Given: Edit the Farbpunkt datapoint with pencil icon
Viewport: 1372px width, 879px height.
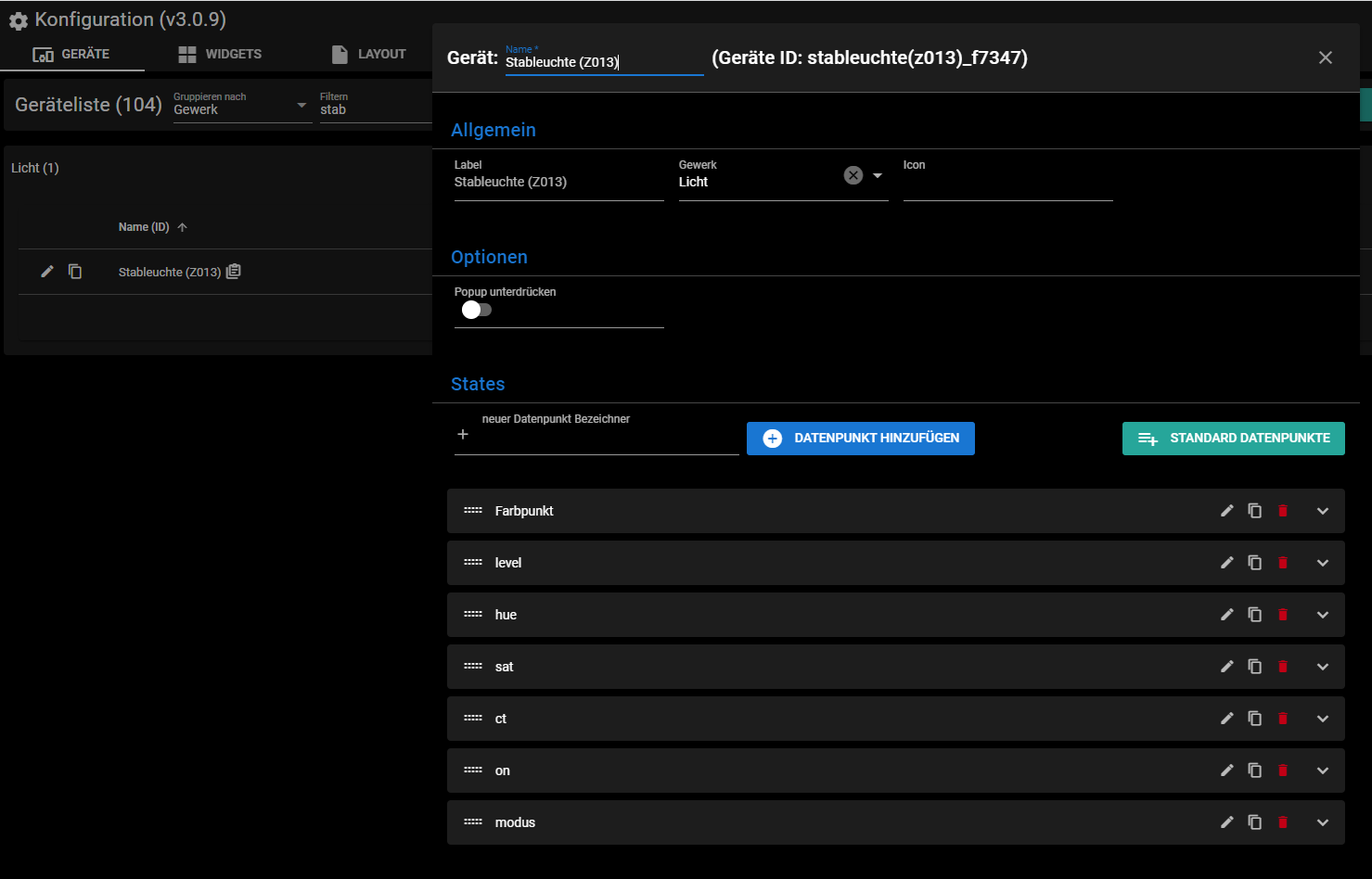Looking at the screenshot, I should [1227, 511].
